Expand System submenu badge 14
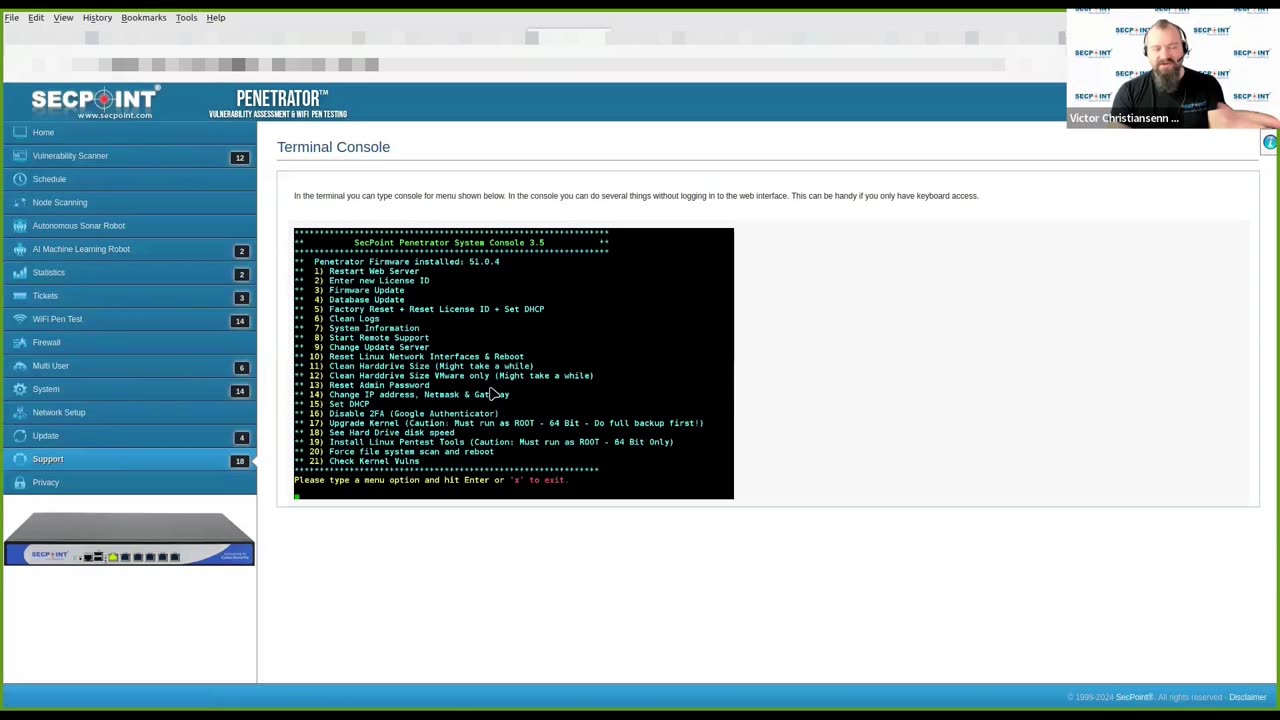Viewport: 1280px width, 720px height. click(x=239, y=390)
